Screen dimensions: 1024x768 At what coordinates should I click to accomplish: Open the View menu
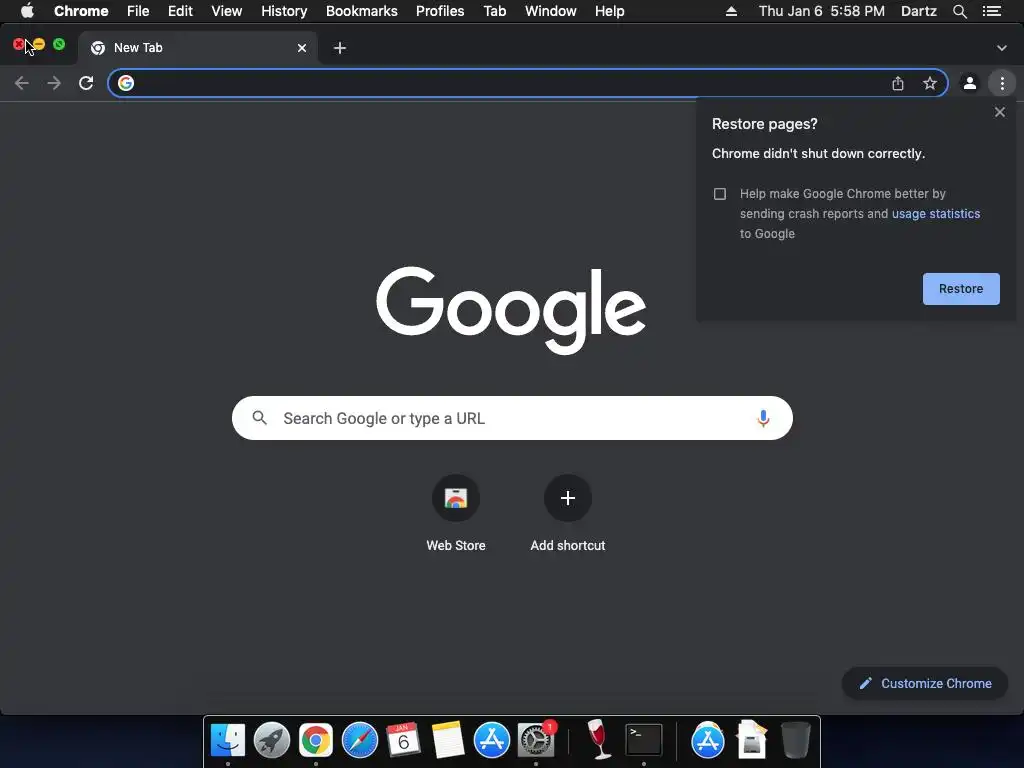(227, 11)
